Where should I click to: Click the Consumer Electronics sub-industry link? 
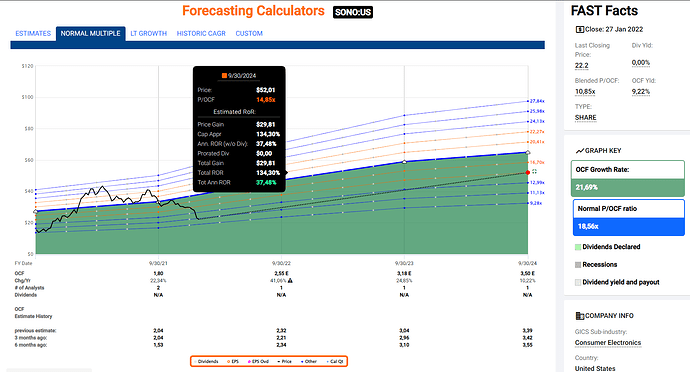coord(608,343)
